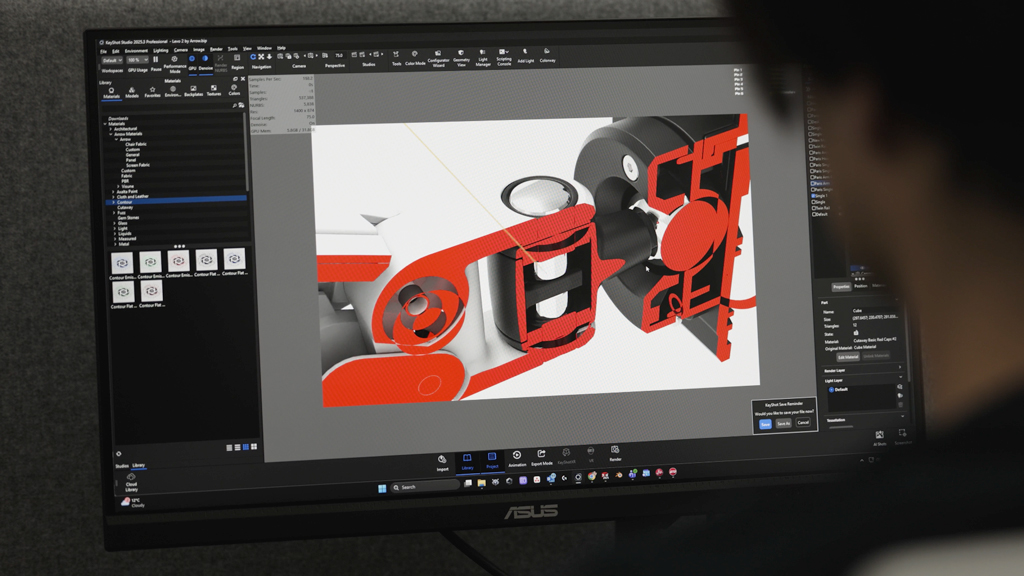Click the KeyShotXR icon

click(566, 456)
